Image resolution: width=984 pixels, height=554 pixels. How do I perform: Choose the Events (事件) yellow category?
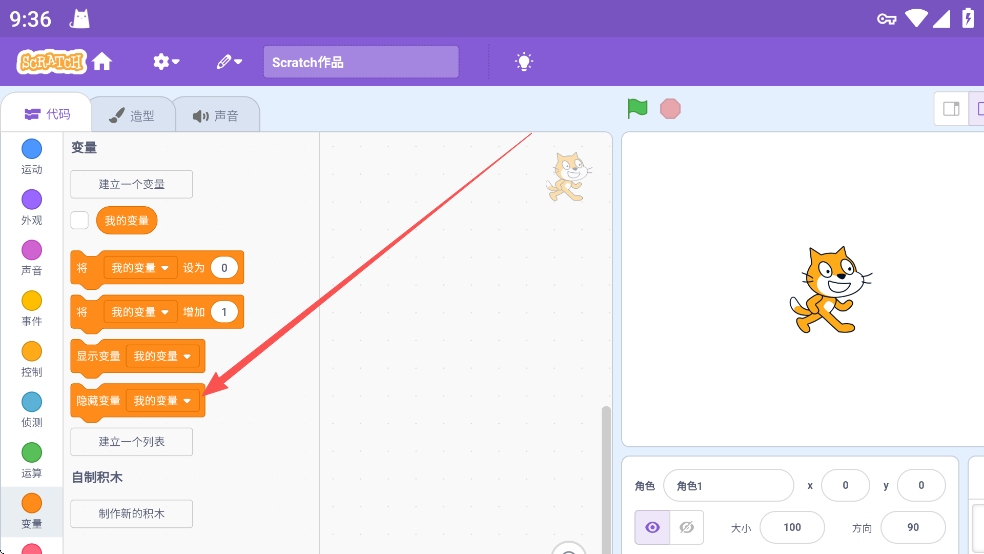pyautogui.click(x=32, y=301)
